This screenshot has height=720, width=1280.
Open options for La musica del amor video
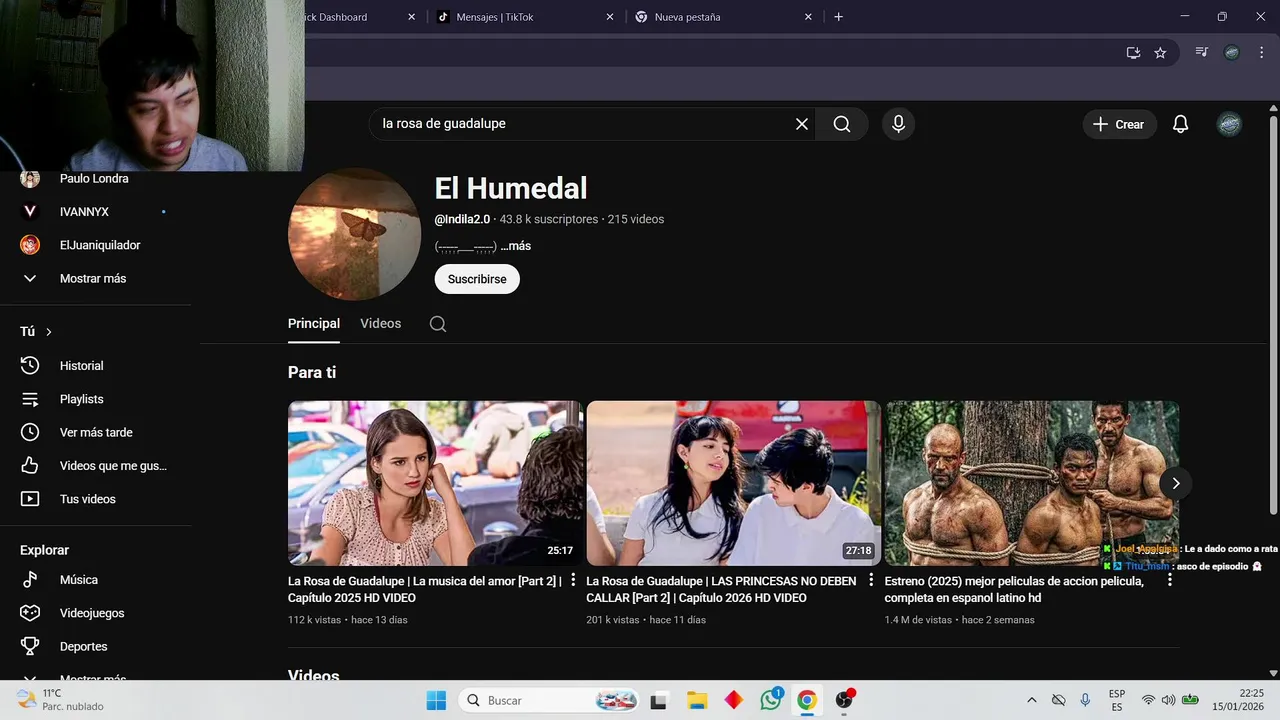pyautogui.click(x=573, y=580)
